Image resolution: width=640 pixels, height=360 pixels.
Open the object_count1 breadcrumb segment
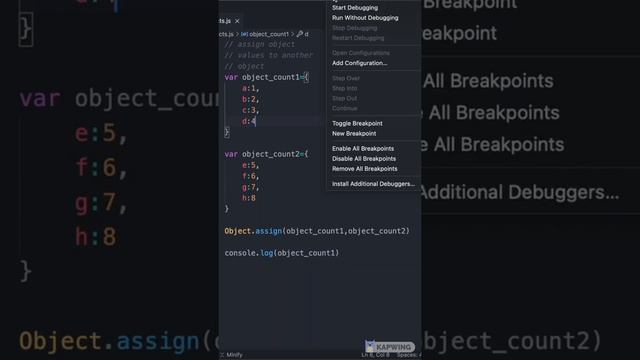(269, 34)
